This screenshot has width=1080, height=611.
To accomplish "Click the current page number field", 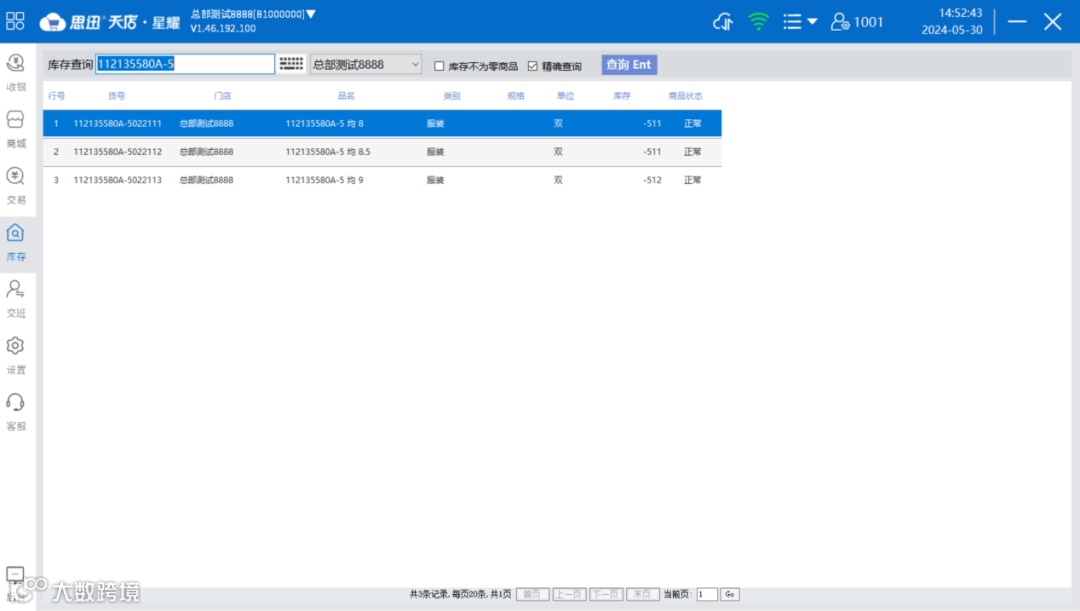I will [707, 594].
